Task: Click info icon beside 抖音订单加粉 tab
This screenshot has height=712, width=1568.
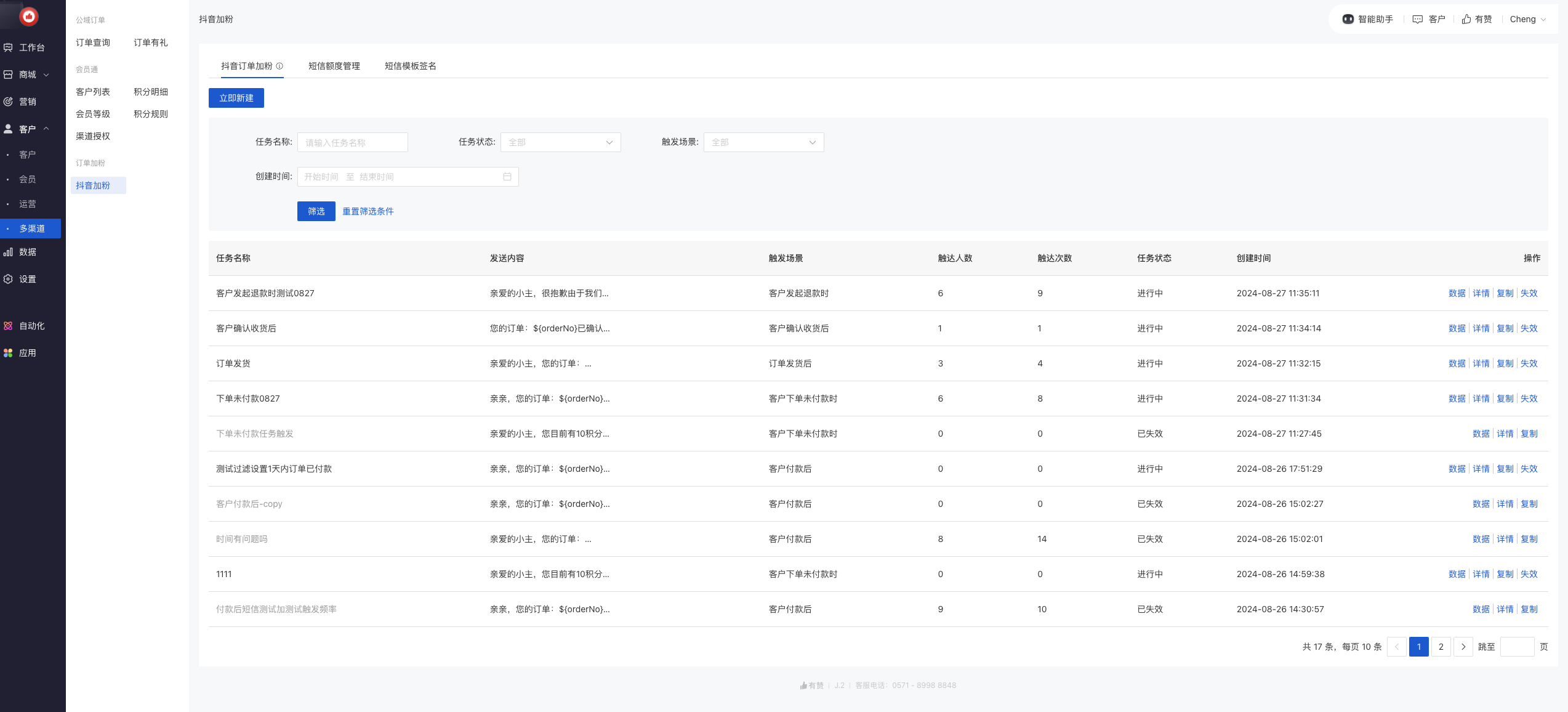Action: tap(279, 66)
